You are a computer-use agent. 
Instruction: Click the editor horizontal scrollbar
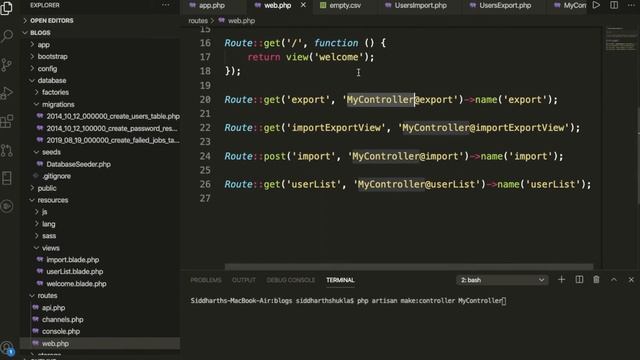(409, 267)
